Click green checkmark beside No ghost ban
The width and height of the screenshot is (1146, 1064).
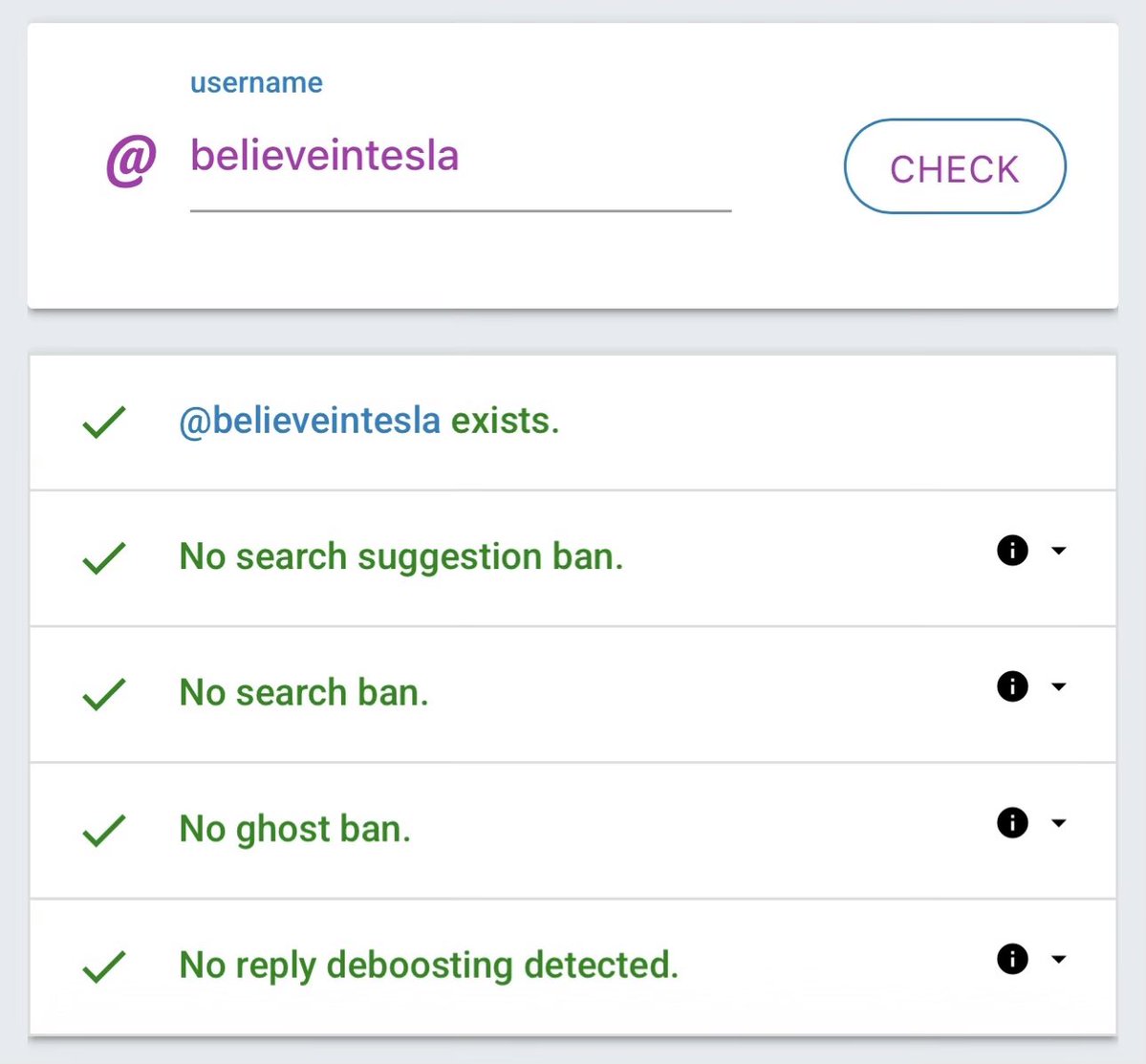click(104, 830)
